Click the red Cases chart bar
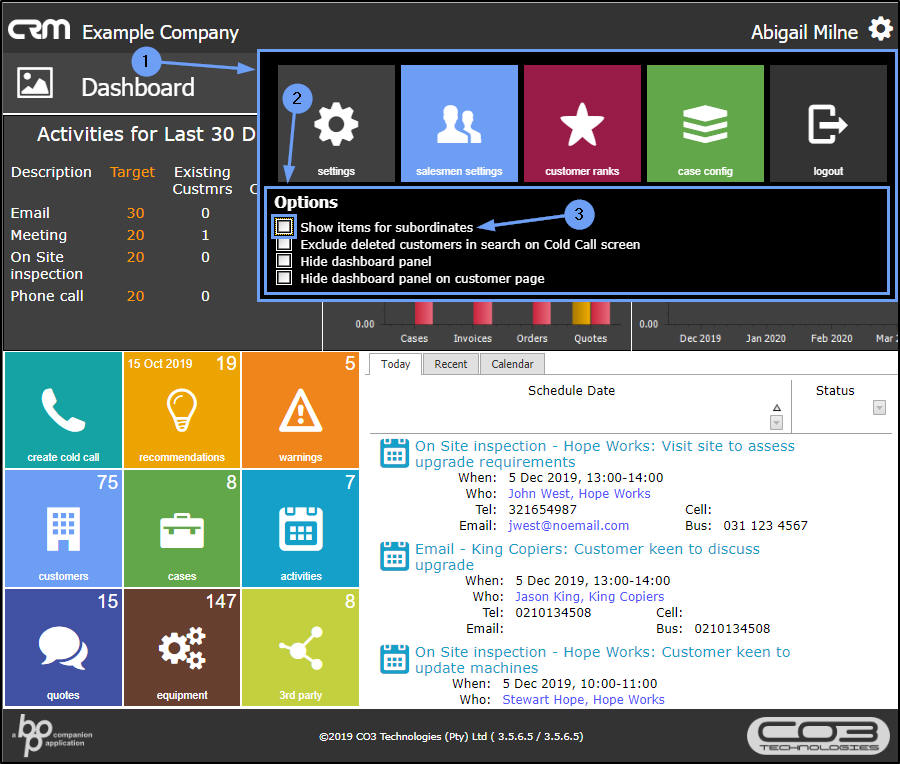 coord(424,313)
